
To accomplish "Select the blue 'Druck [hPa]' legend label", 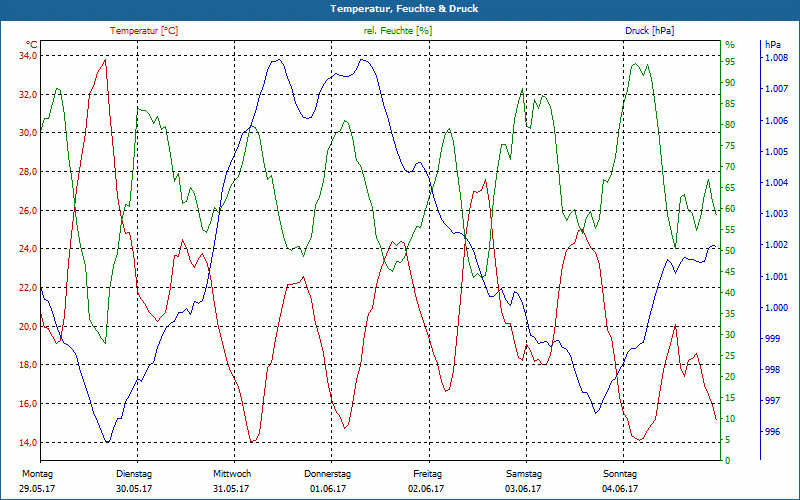I will coord(649,31).
